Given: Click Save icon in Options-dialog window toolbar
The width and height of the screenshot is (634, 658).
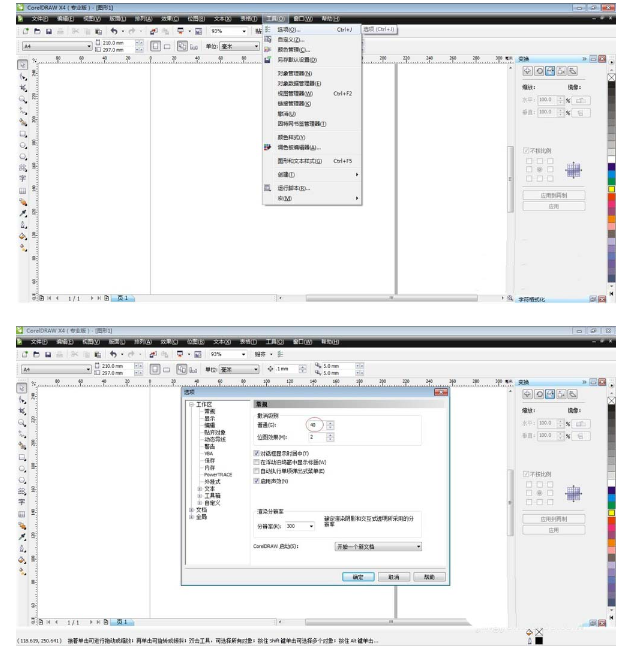Looking at the screenshot, I should (x=48, y=354).
